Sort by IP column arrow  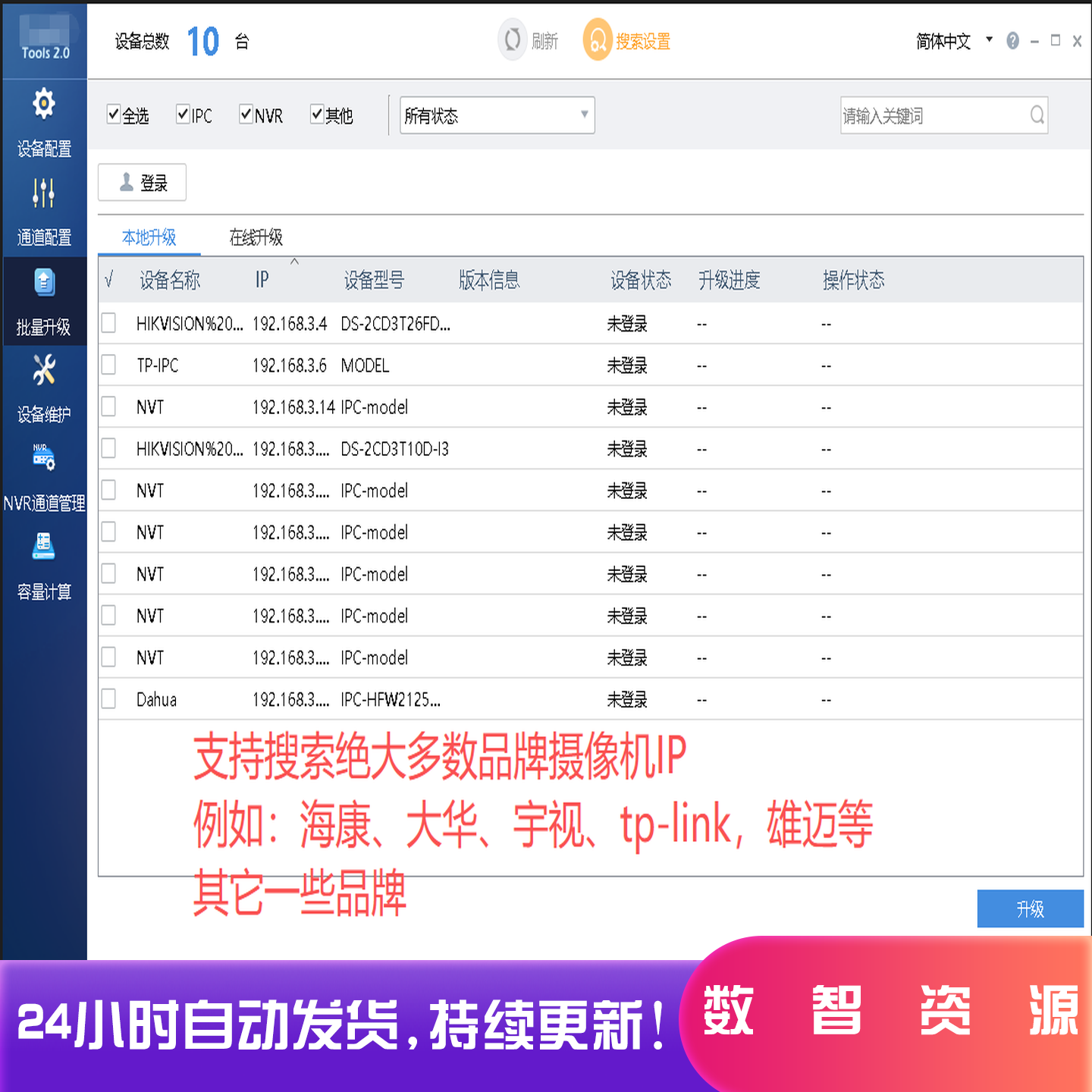295,262
